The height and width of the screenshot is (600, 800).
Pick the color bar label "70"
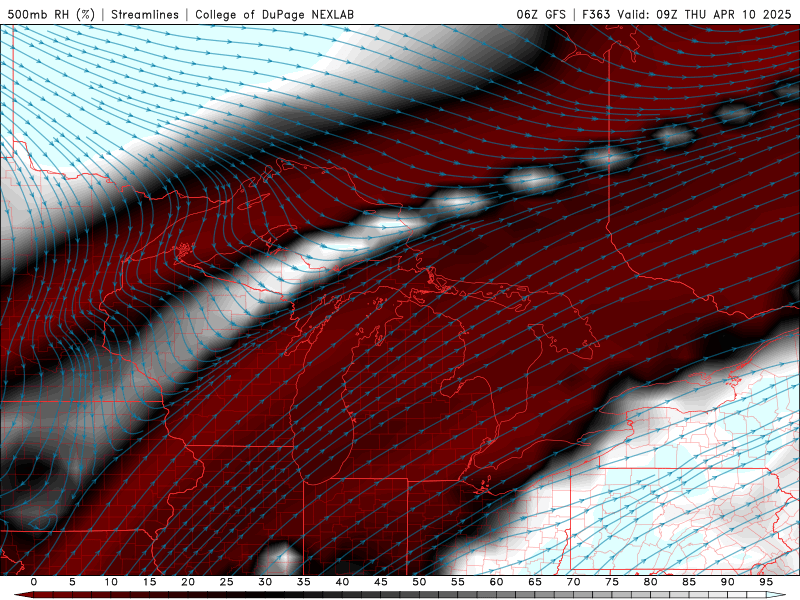coord(573,582)
